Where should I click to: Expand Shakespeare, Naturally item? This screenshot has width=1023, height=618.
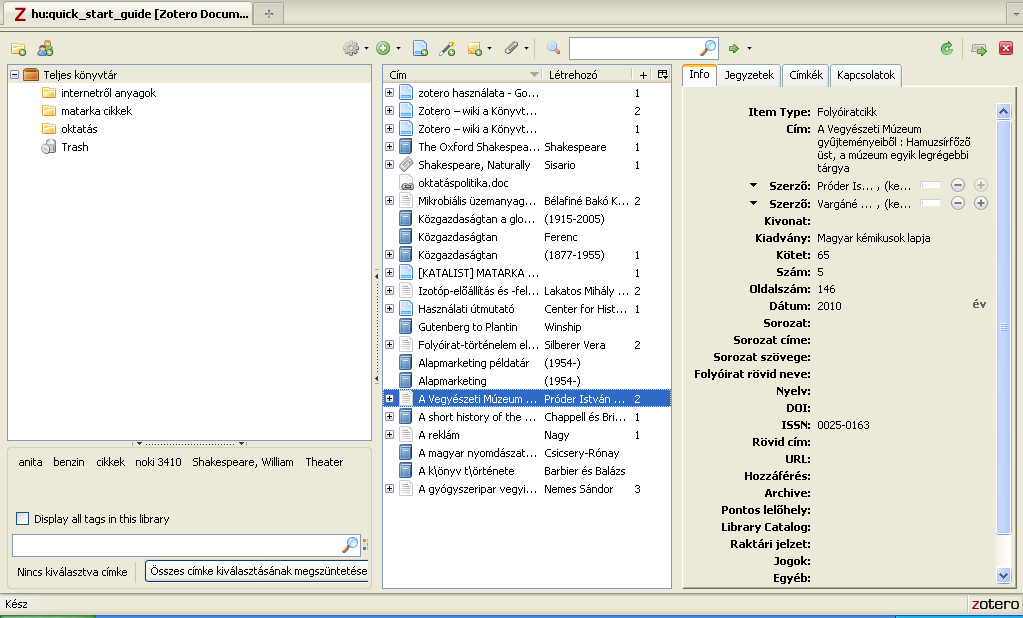389,164
